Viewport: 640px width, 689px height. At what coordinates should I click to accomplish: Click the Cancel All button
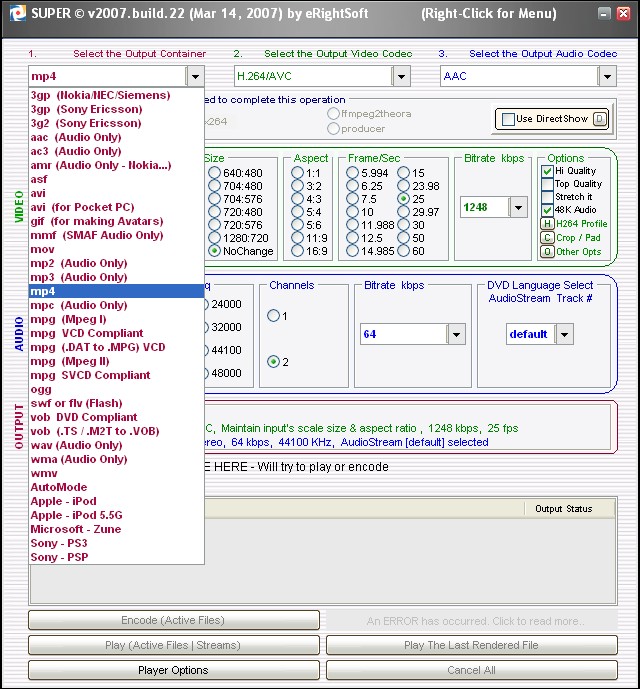472,670
